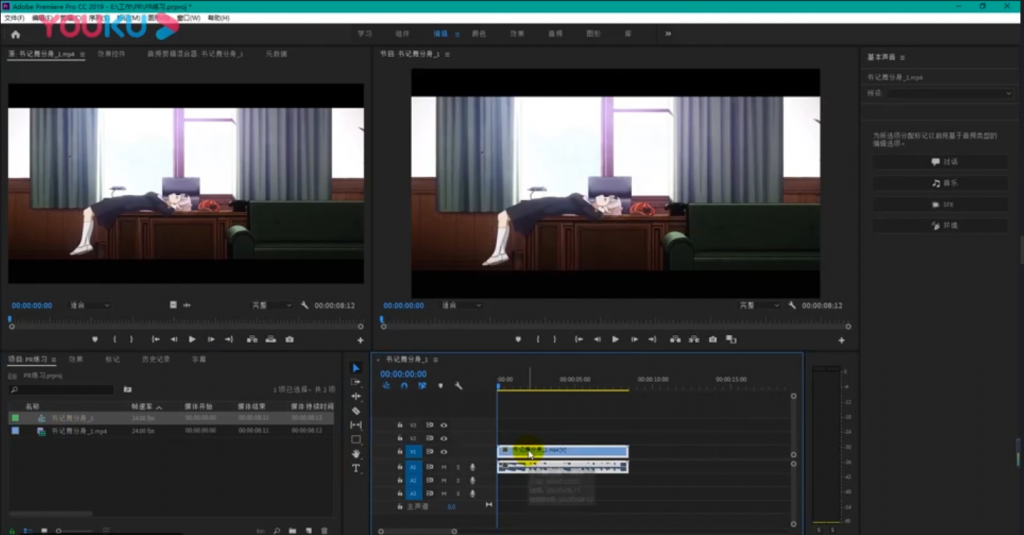This screenshot has width=1024, height=535.
Task: Toggle V3 track output eye
Action: coord(444,425)
